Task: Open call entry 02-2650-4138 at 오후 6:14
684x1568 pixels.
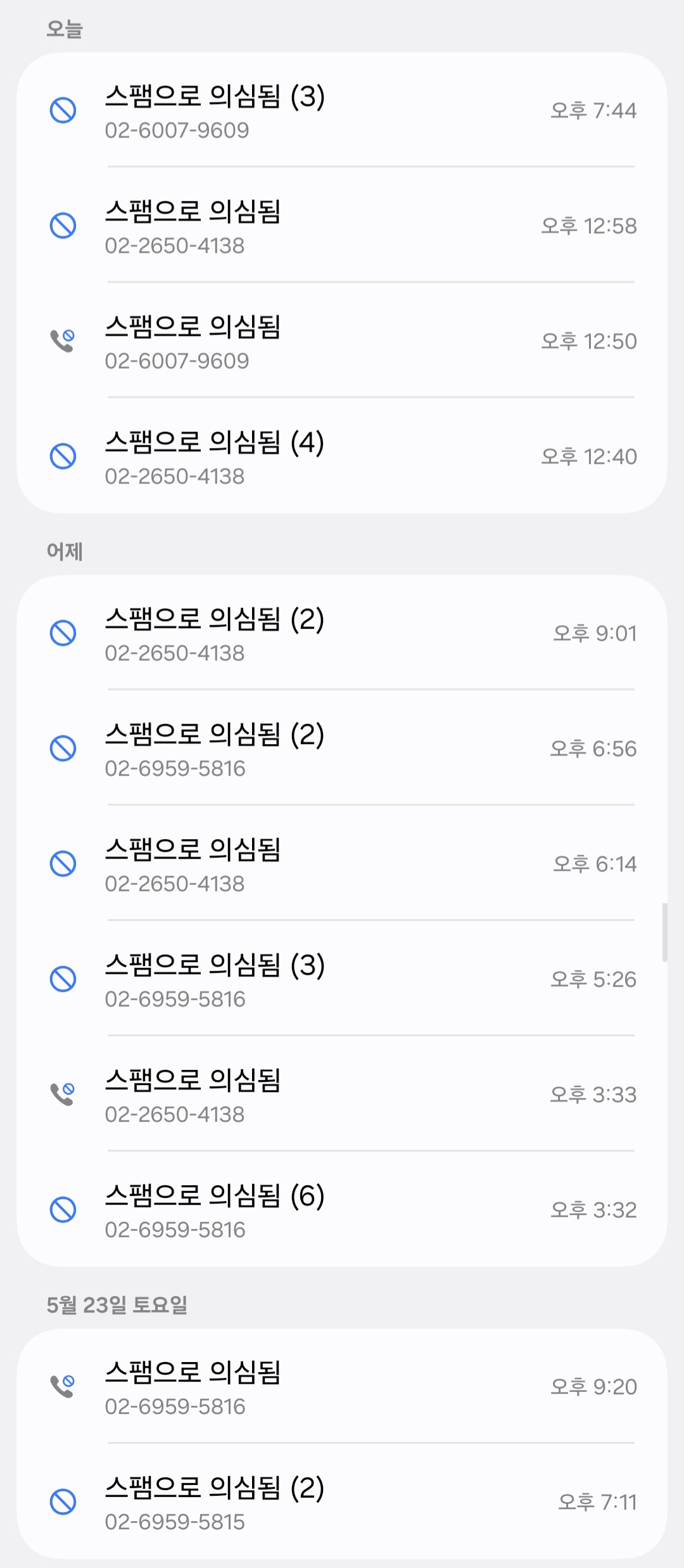Action: 342,863
